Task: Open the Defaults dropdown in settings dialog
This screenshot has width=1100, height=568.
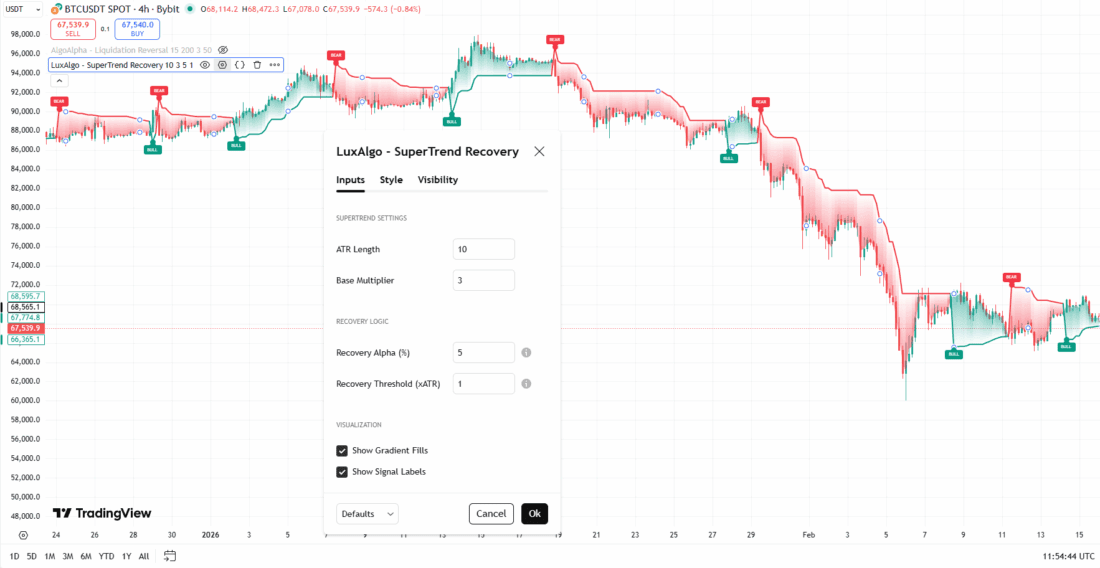Action: tap(367, 514)
